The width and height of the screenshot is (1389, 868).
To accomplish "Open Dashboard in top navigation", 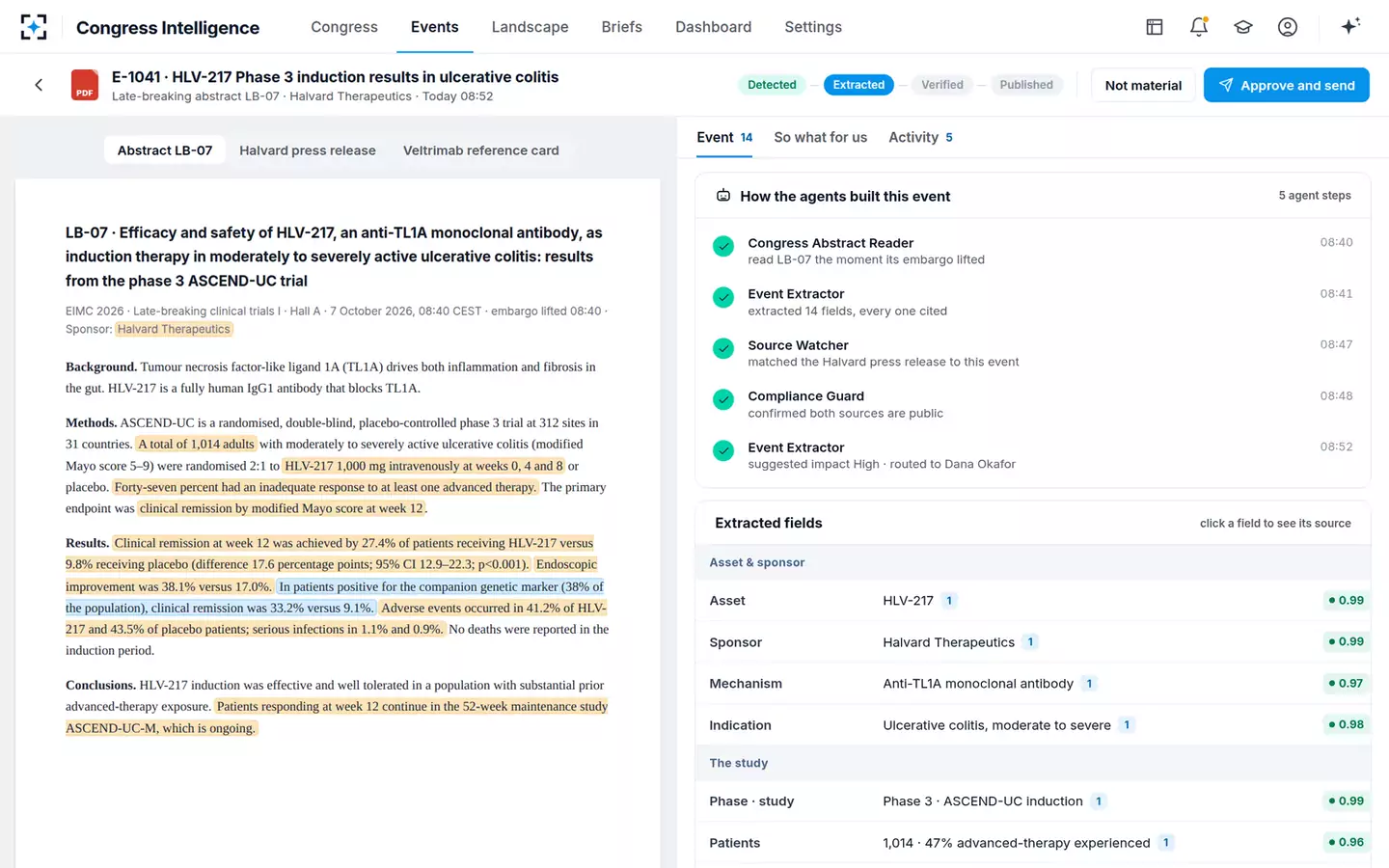I will [x=713, y=27].
